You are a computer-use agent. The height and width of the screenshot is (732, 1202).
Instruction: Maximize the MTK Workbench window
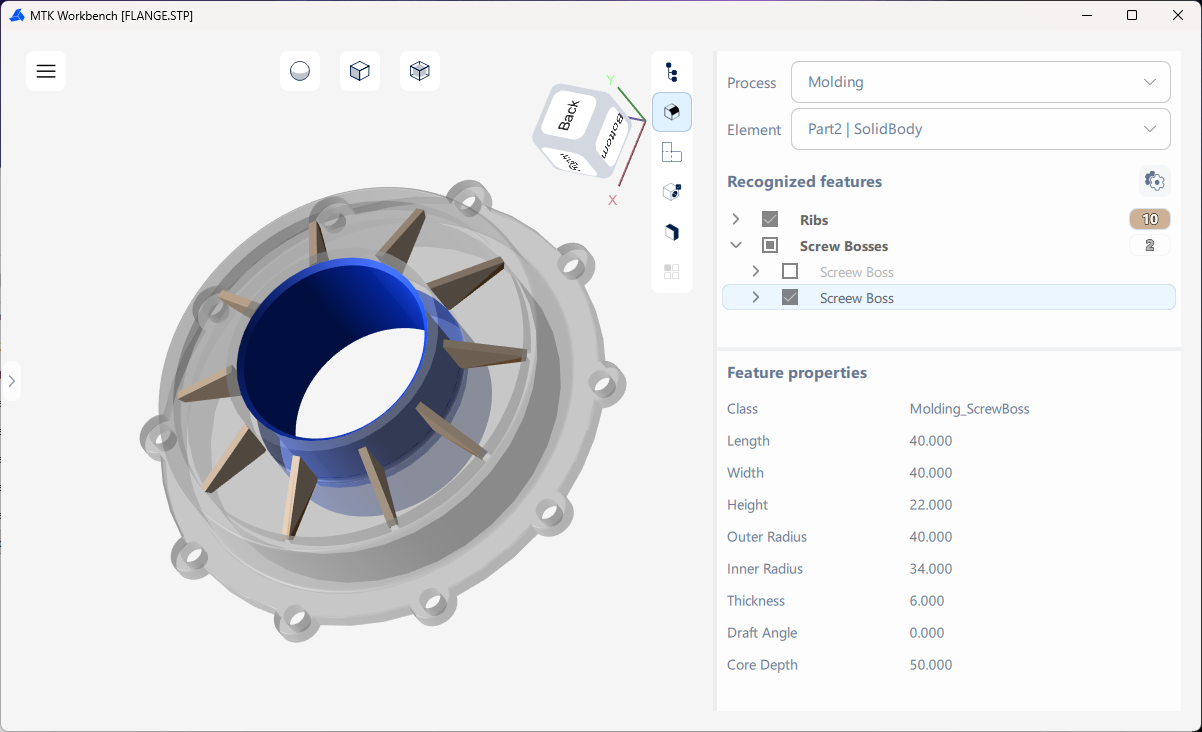click(1132, 15)
